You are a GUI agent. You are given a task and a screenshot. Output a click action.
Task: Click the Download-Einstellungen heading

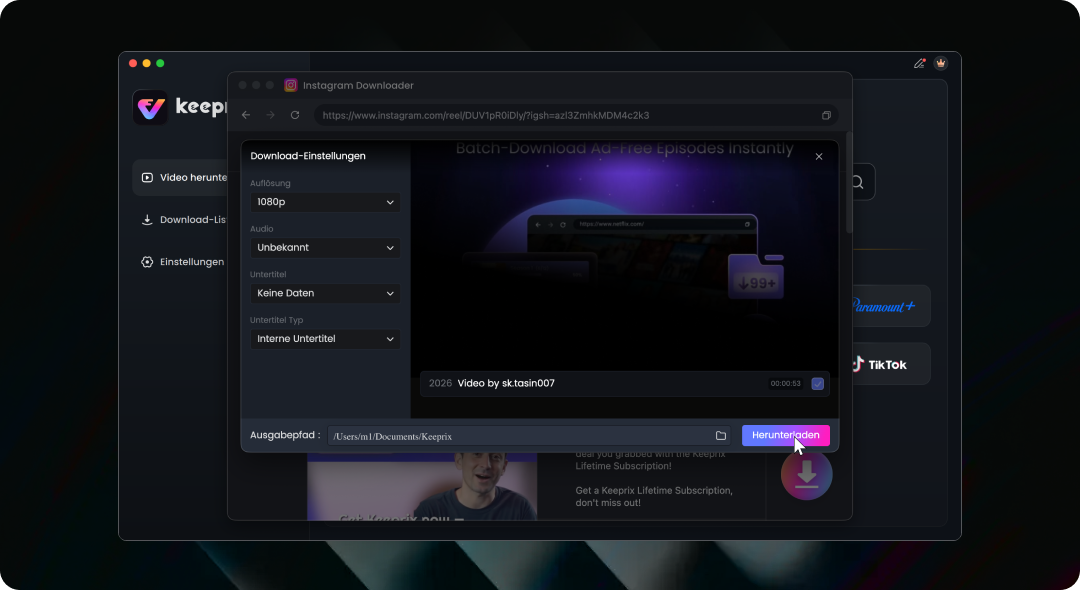[x=308, y=156]
